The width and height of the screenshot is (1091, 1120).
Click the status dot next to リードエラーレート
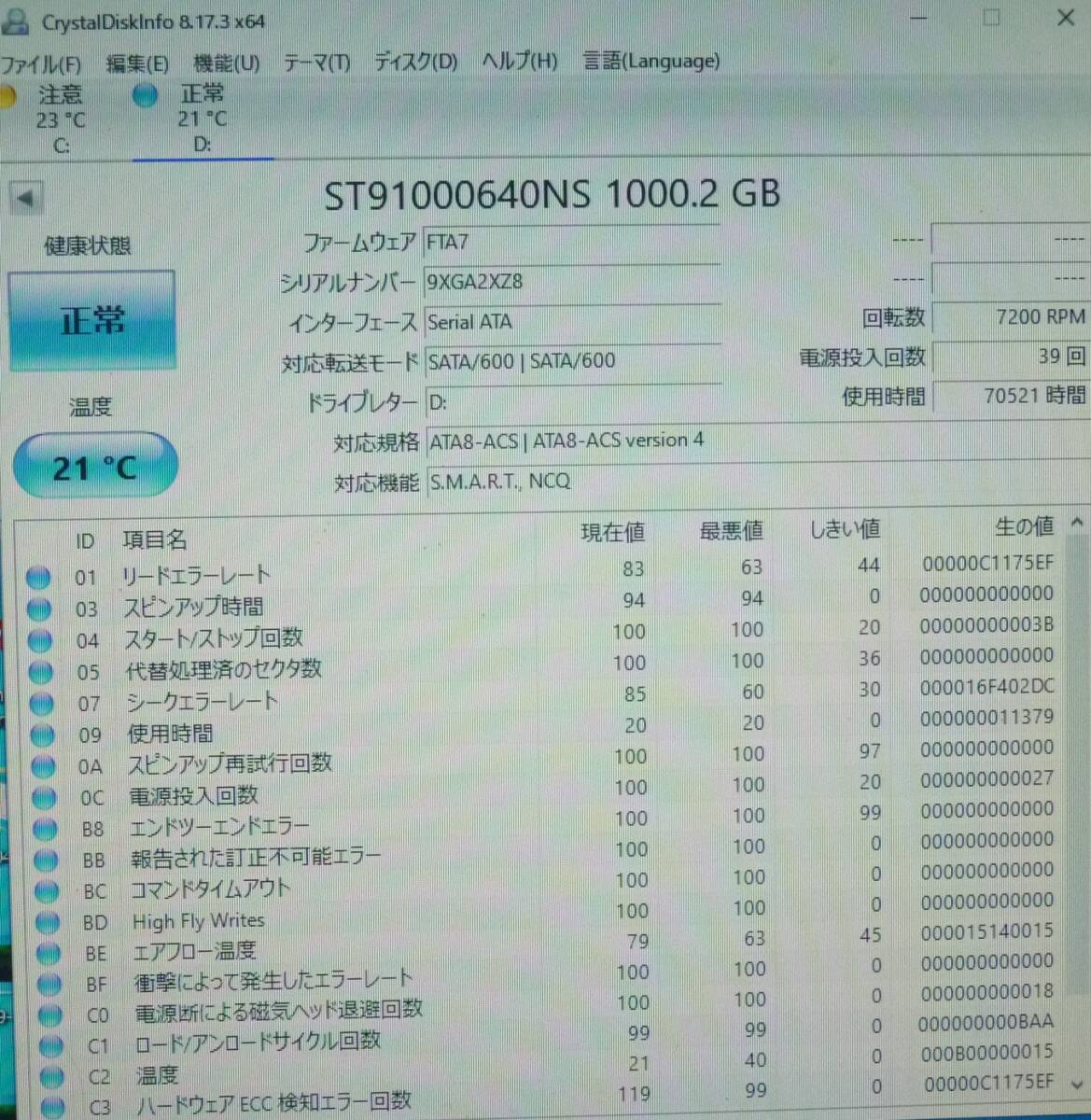click(x=38, y=578)
